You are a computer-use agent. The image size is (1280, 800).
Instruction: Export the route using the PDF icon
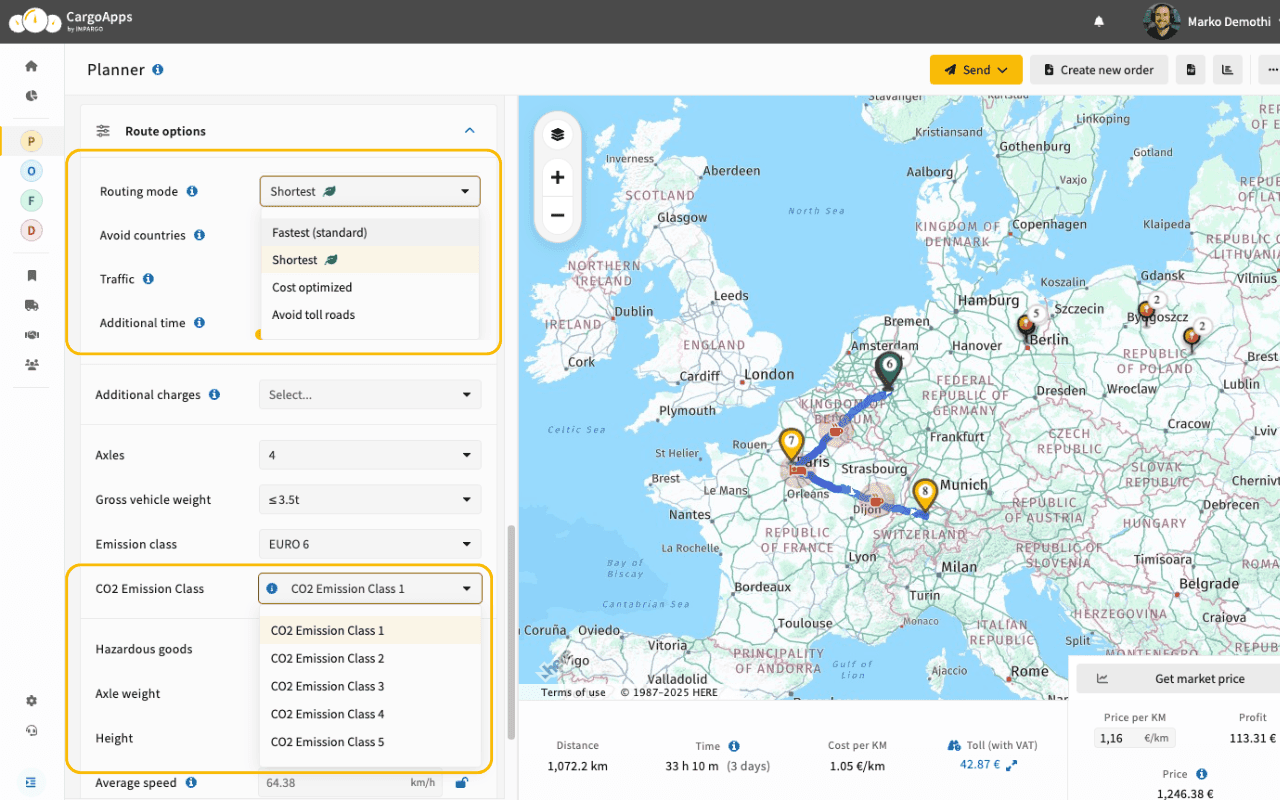coord(1188,69)
